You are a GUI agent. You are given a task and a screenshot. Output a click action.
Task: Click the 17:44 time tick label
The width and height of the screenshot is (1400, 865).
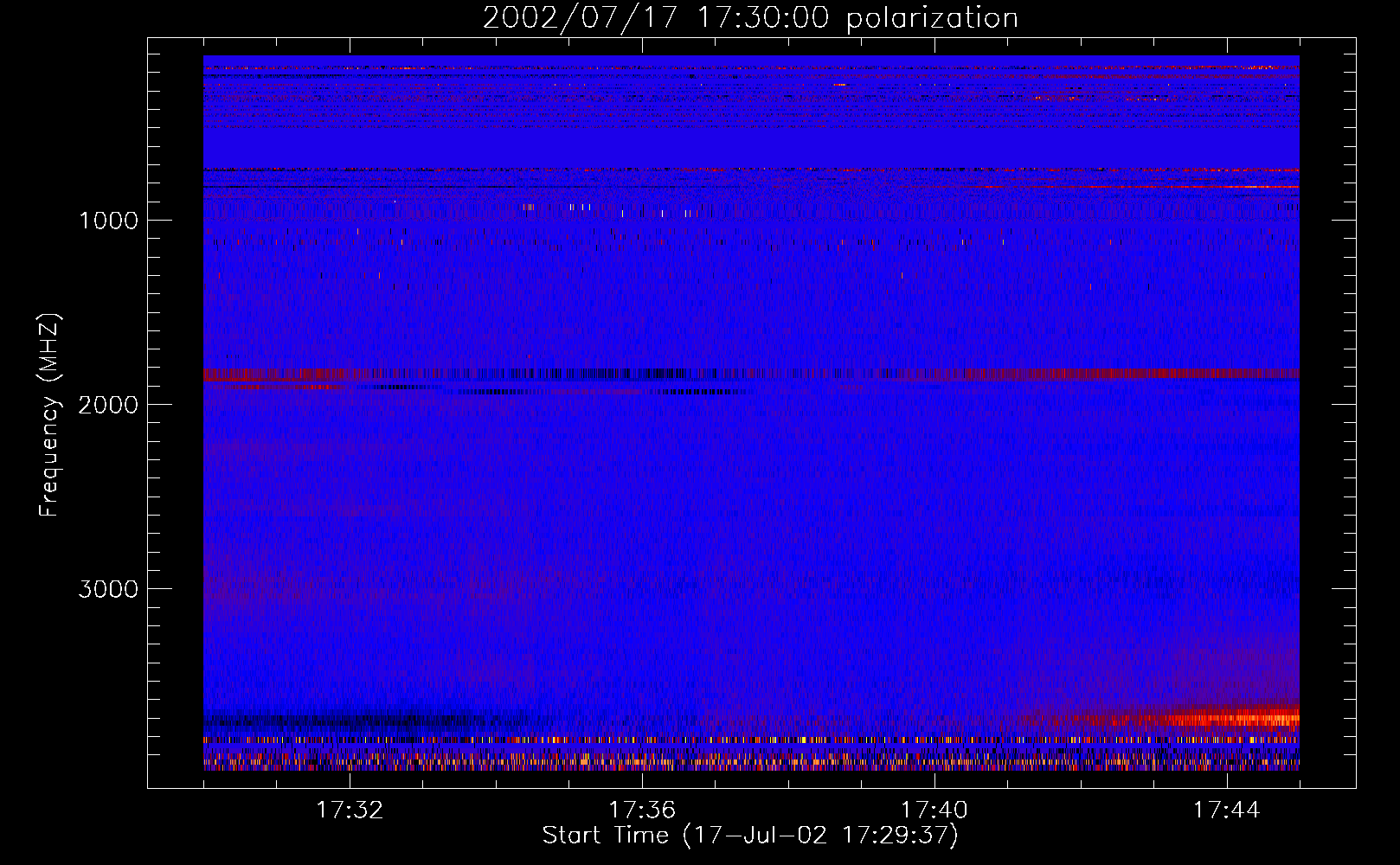pyautogui.click(x=1227, y=811)
